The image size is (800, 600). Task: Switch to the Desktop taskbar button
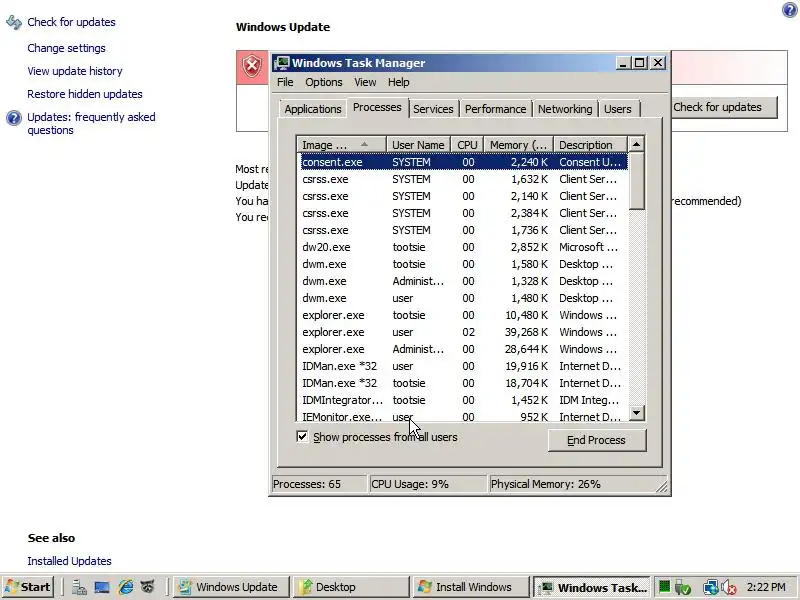(351, 587)
